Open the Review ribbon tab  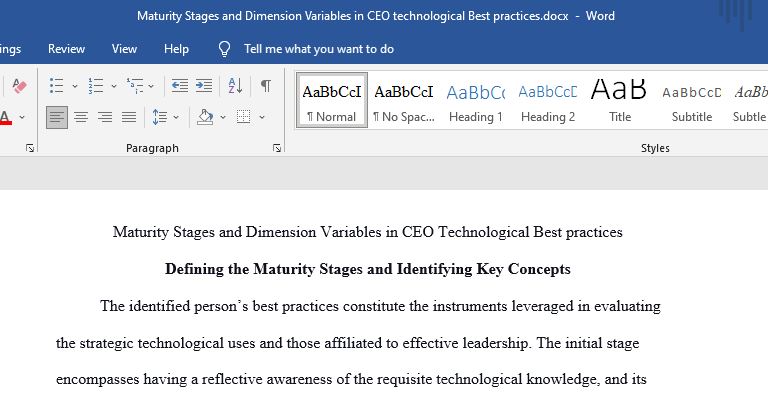pos(66,49)
